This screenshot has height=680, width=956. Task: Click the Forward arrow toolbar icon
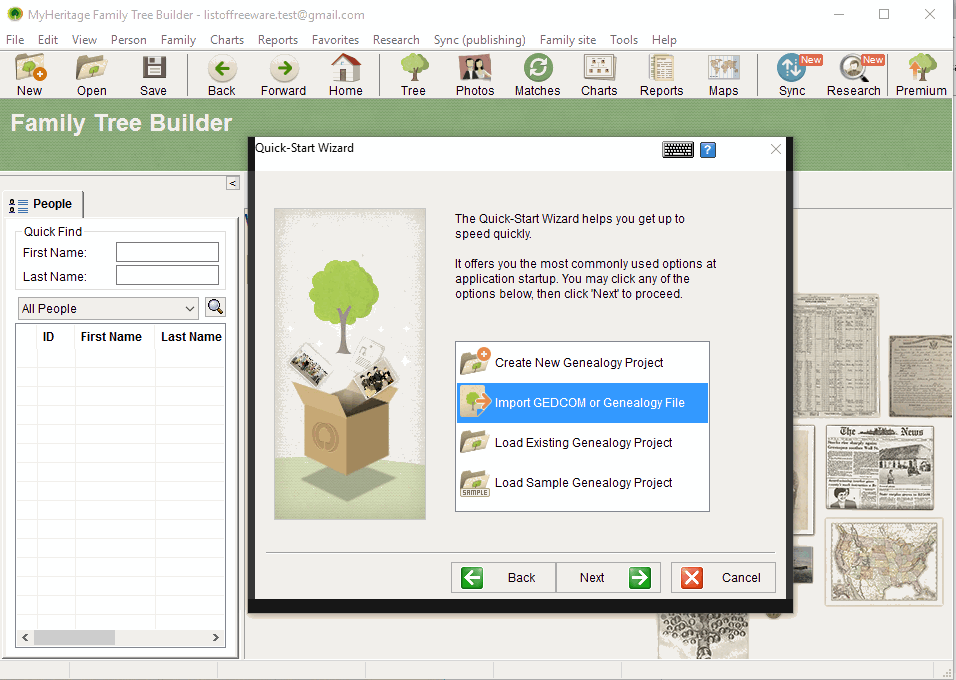tap(284, 74)
